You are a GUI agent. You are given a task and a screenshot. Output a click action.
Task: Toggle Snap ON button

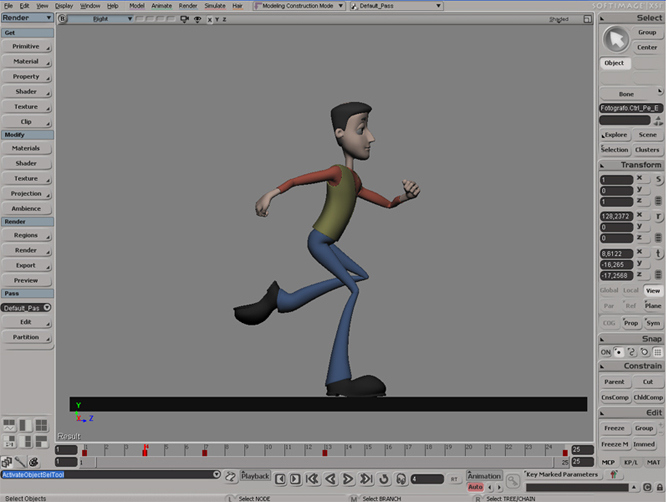coord(605,353)
